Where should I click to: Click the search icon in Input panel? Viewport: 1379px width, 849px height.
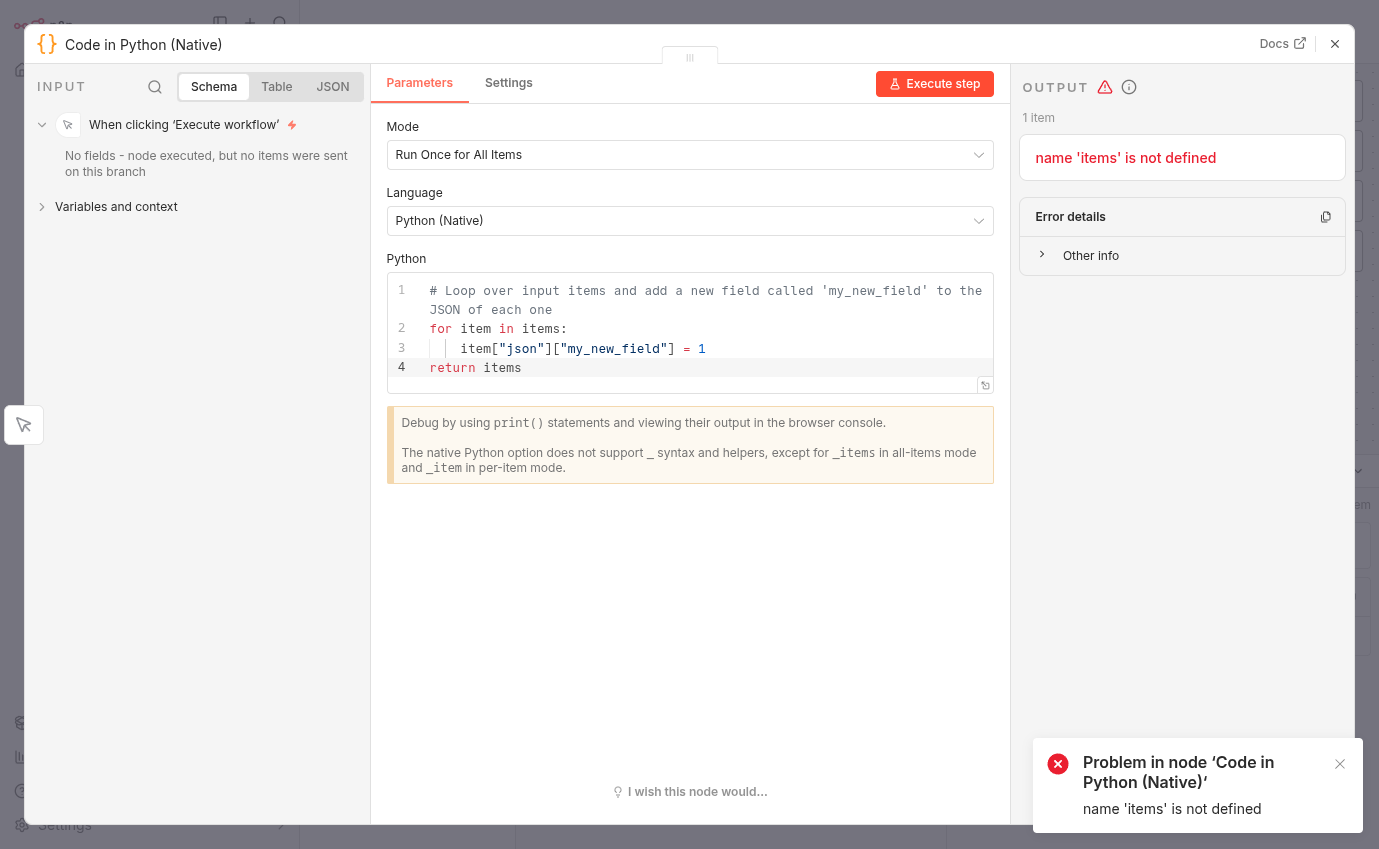tap(155, 87)
